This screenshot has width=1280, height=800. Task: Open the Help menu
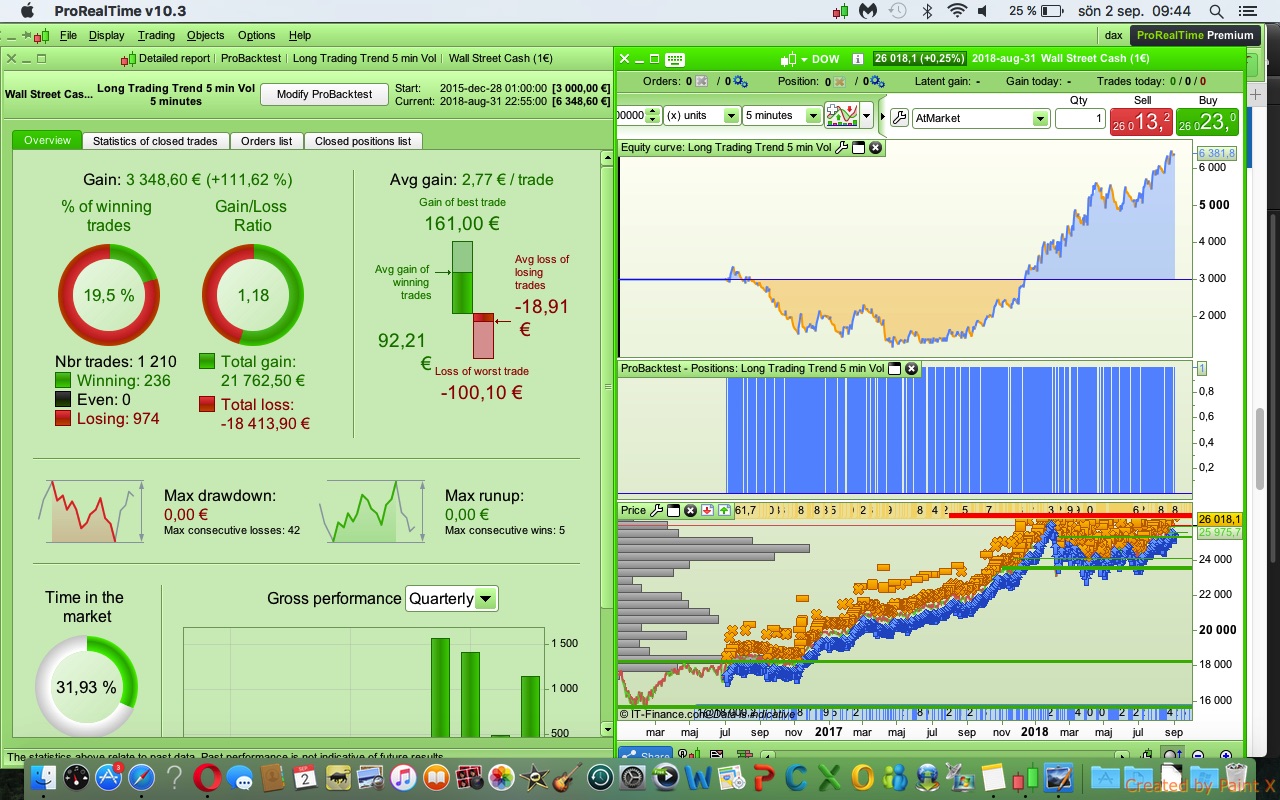(300, 35)
